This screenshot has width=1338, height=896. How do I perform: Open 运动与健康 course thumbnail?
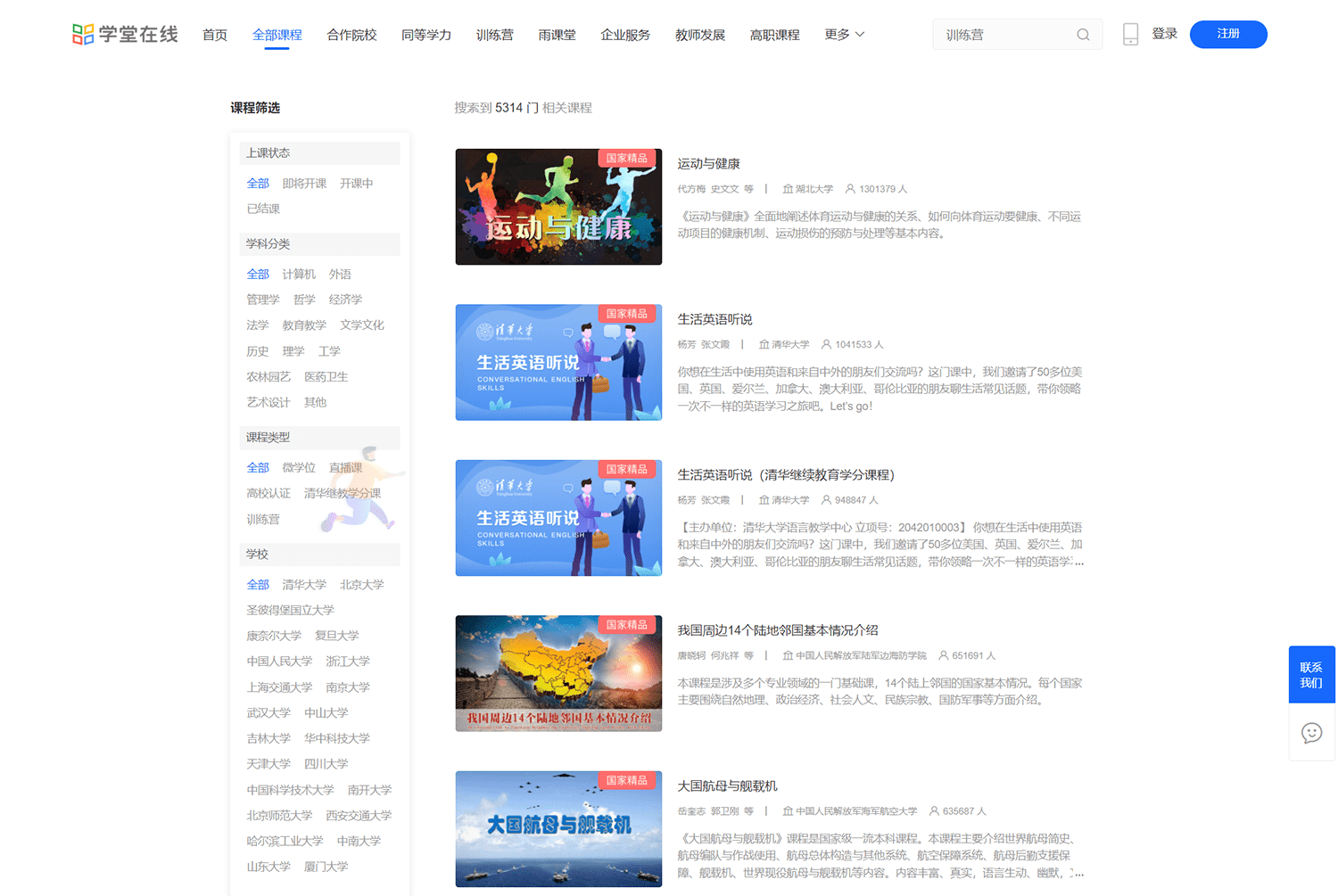[x=558, y=207]
